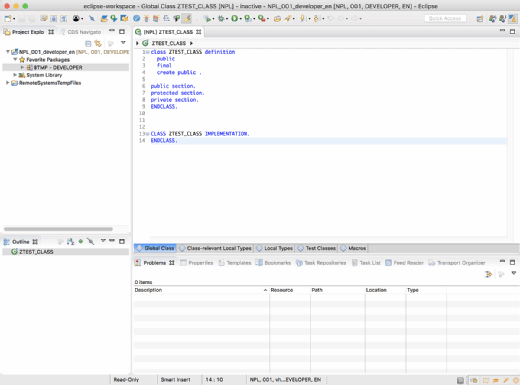This screenshot has height=385, width=520.
Task: Click the Quick Access search field
Action: tap(445, 18)
